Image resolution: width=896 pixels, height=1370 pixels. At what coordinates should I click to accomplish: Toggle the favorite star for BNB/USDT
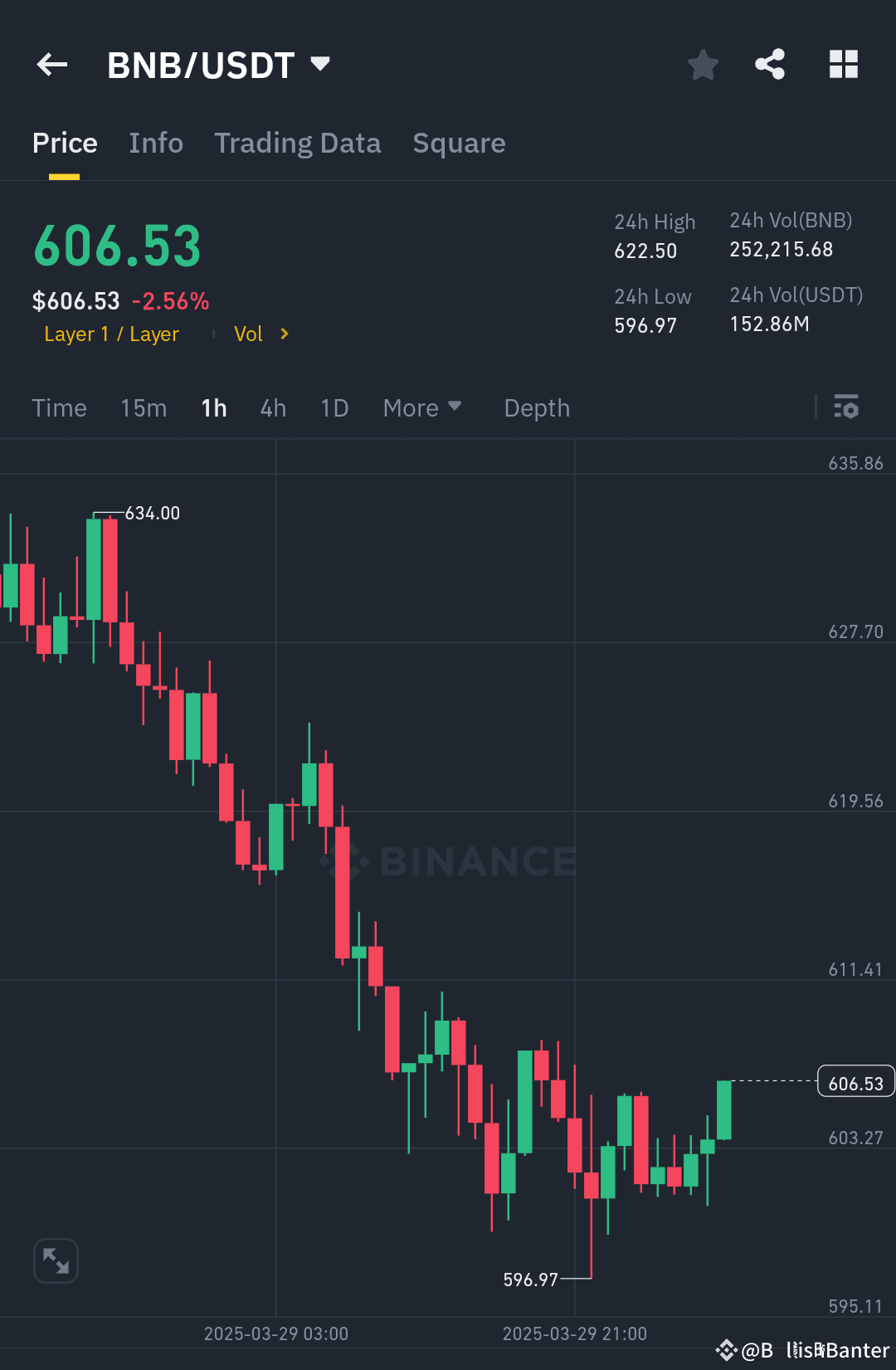pos(703,64)
